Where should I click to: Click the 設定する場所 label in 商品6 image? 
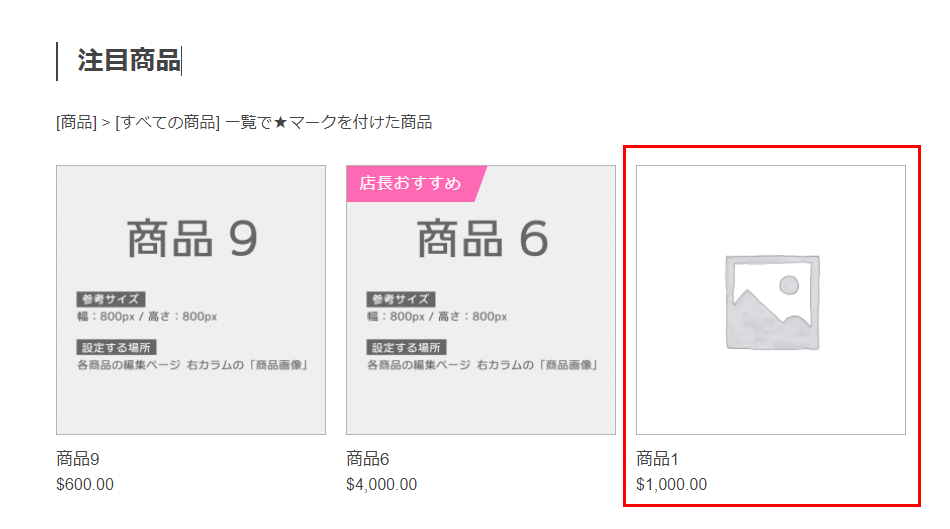click(x=407, y=347)
